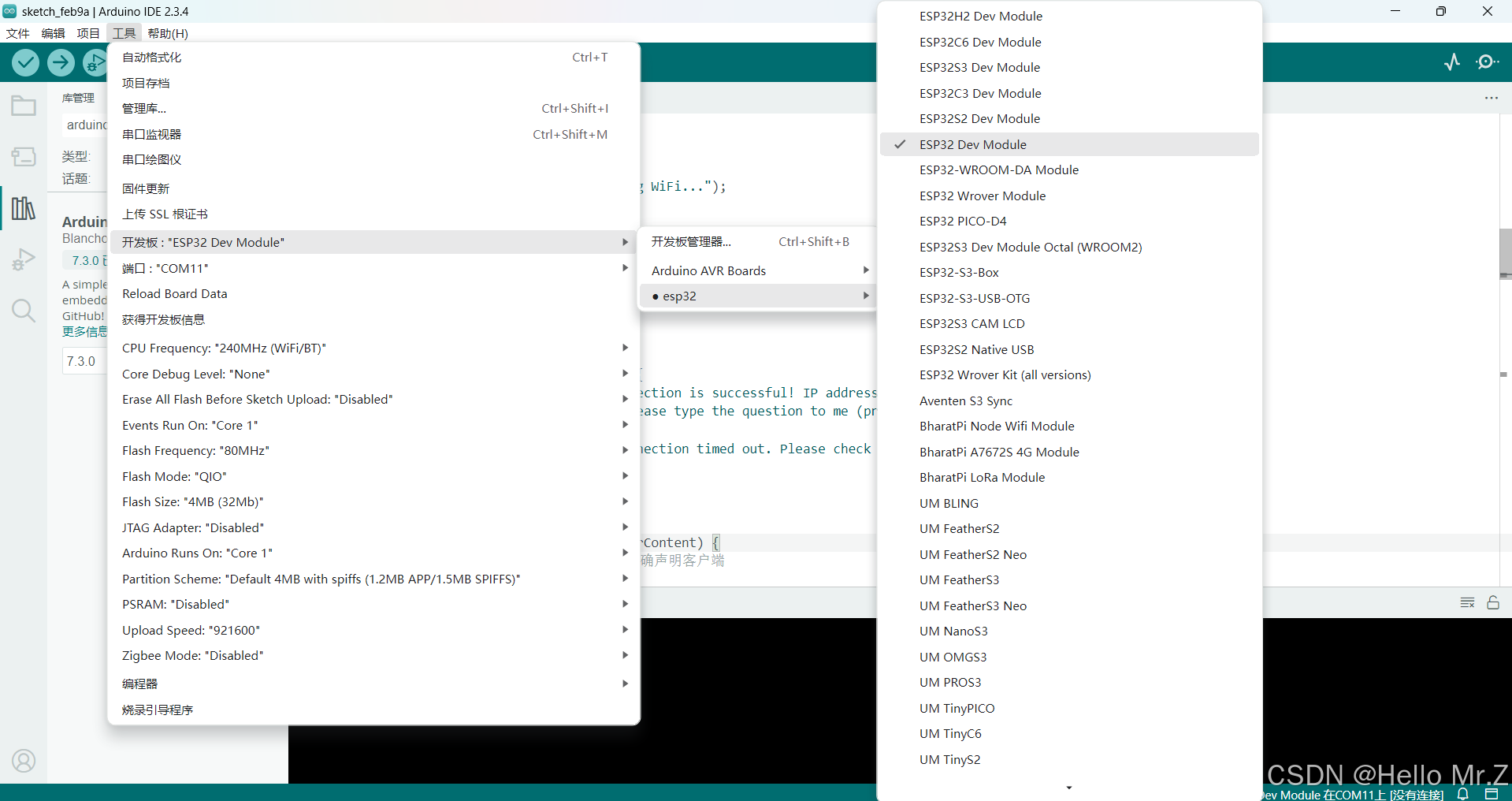Open the 文件 menu
1512x801 pixels.
point(17,33)
